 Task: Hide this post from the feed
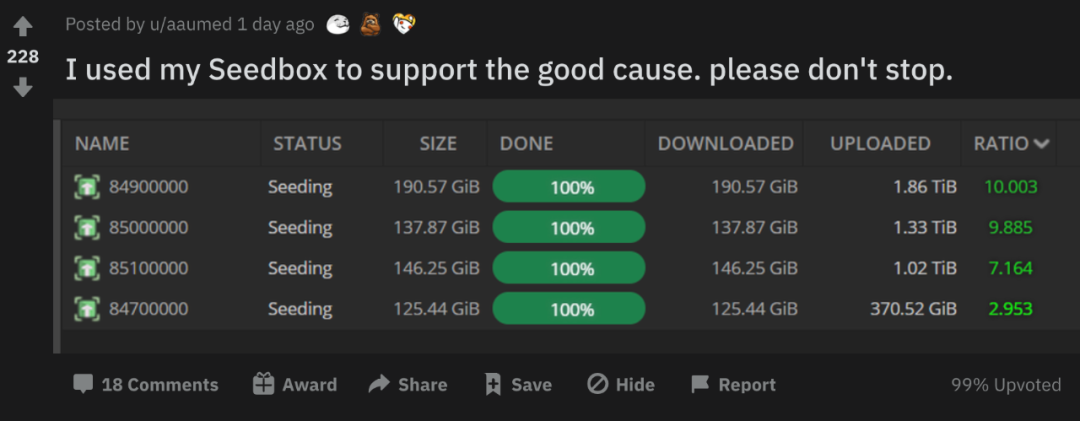[x=621, y=385]
